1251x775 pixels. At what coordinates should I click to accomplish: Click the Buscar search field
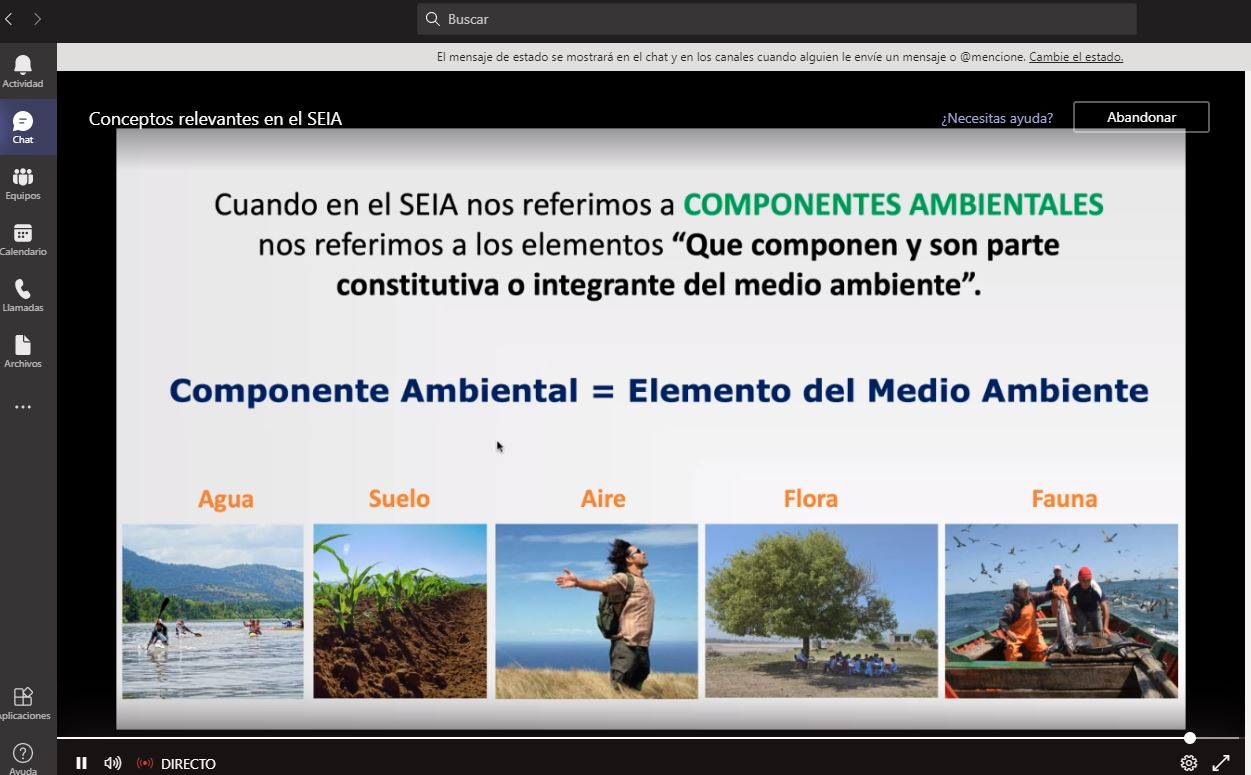(776, 19)
